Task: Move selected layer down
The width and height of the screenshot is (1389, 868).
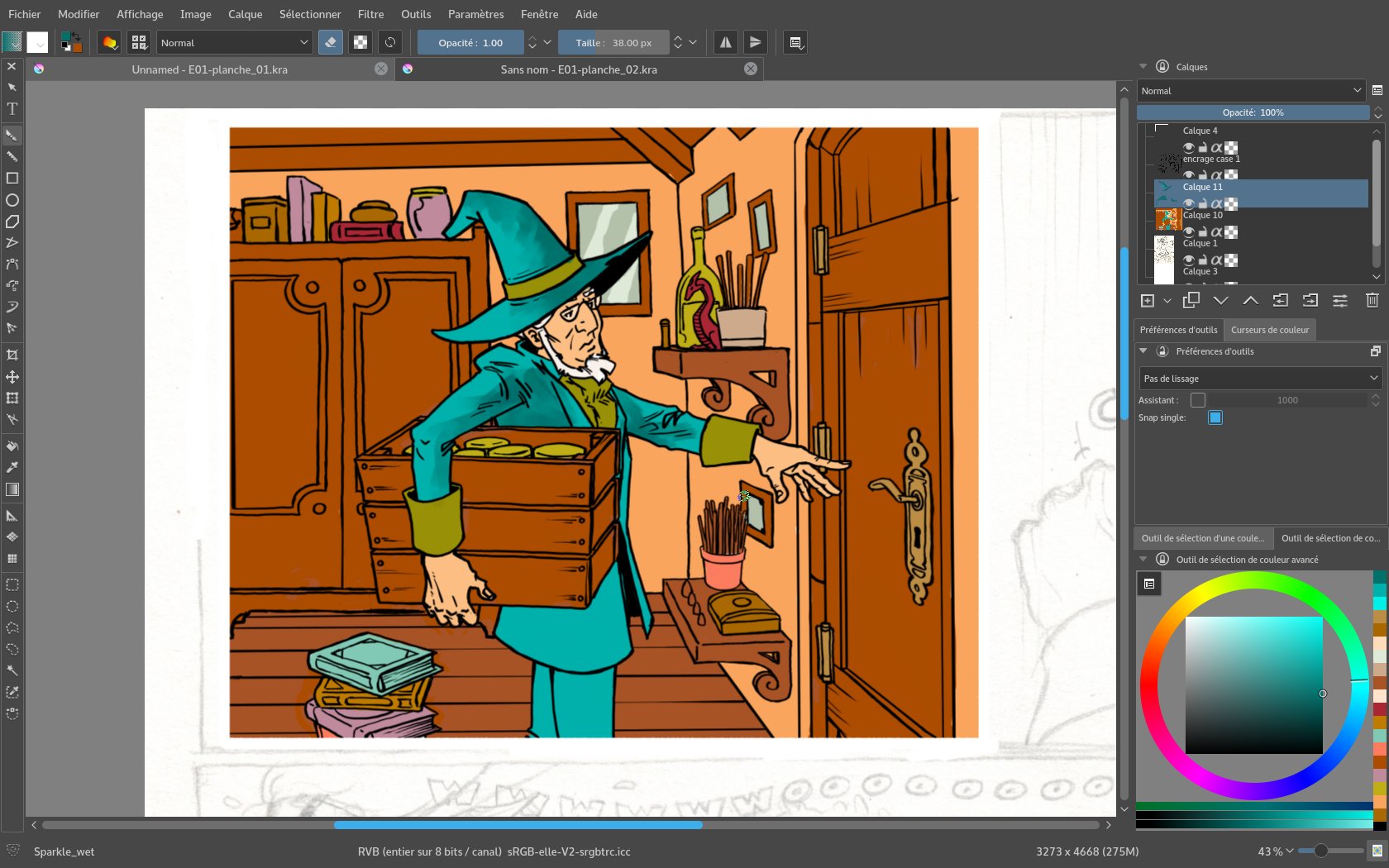Action: coord(1220,300)
